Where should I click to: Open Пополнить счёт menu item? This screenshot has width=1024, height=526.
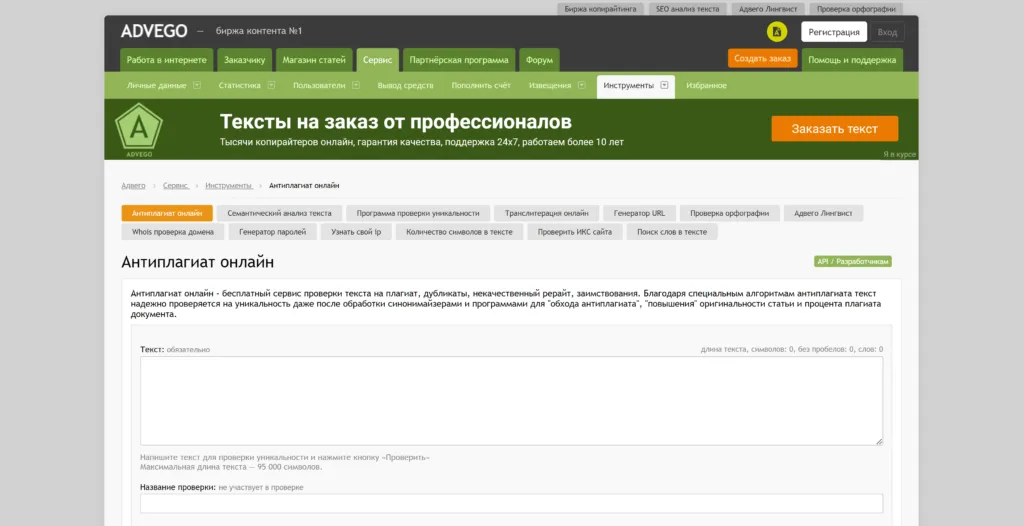point(481,86)
